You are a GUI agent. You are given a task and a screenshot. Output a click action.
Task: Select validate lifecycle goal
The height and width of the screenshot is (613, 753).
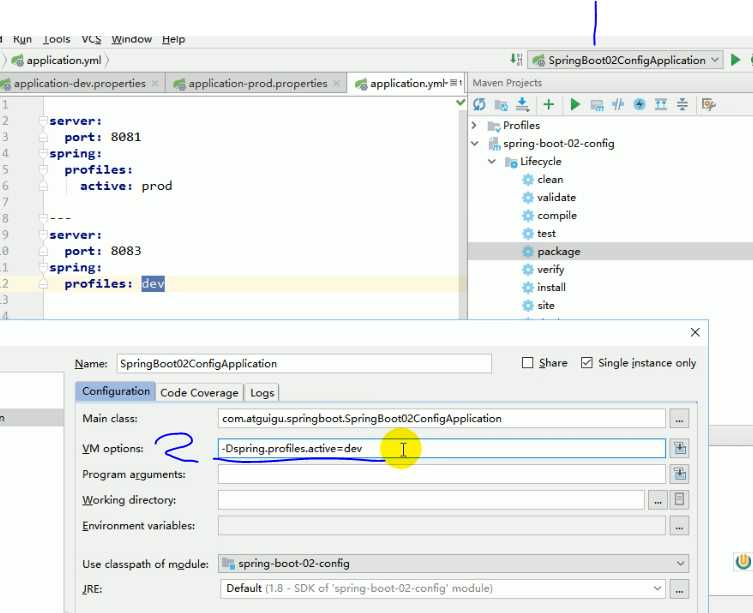(x=556, y=197)
